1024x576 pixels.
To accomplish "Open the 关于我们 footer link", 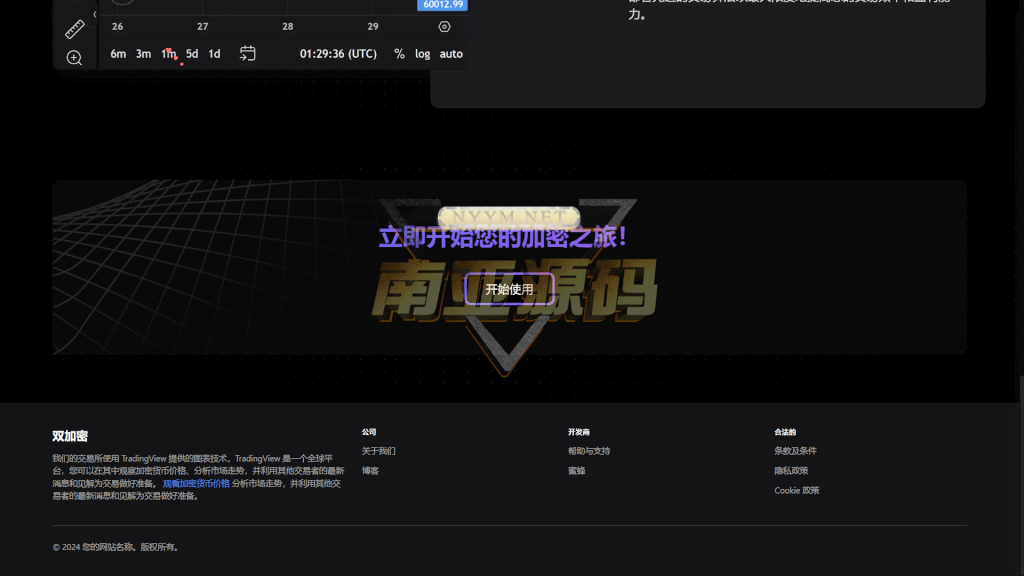I will (378, 451).
